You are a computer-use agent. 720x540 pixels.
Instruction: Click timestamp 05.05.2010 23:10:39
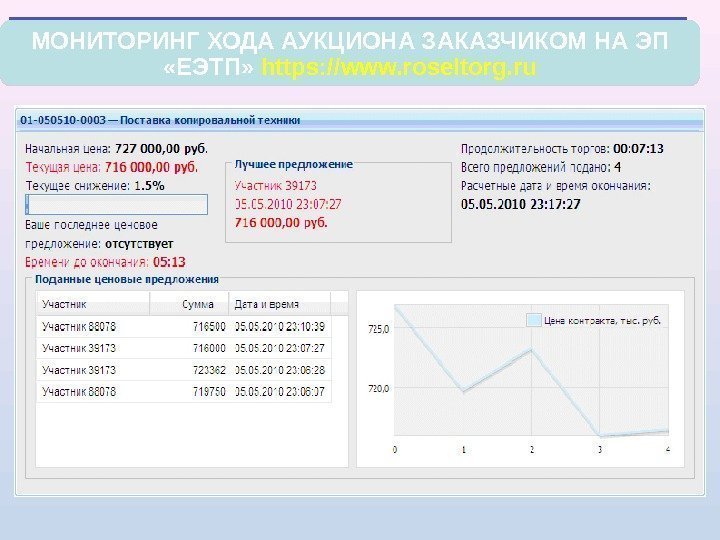[x=280, y=326]
